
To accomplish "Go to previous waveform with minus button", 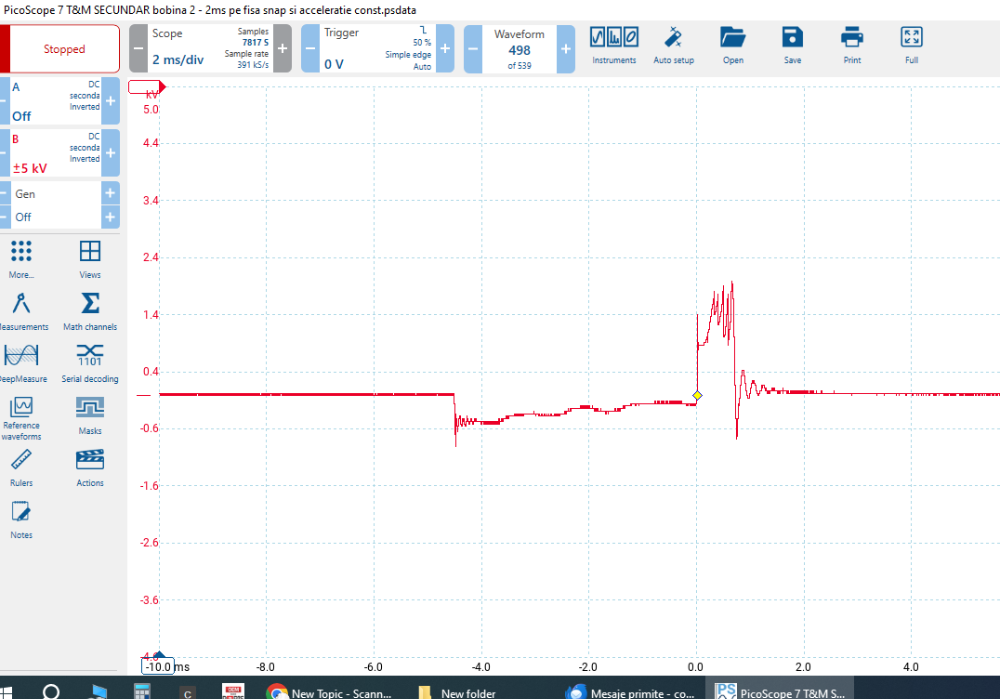I will [474, 49].
